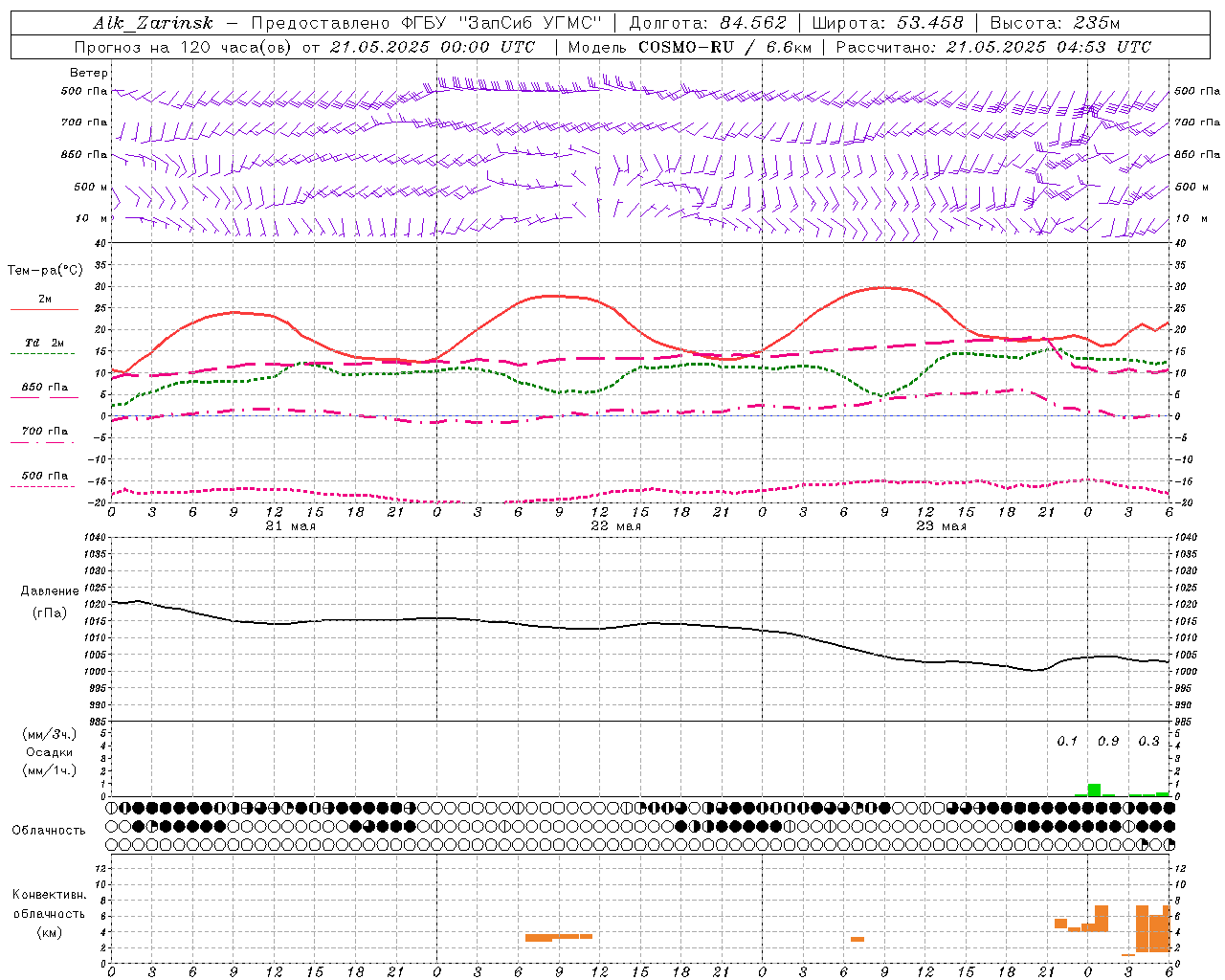
Task: Click the Прогноз на 120 часа(ов) text
Action: coord(184,47)
